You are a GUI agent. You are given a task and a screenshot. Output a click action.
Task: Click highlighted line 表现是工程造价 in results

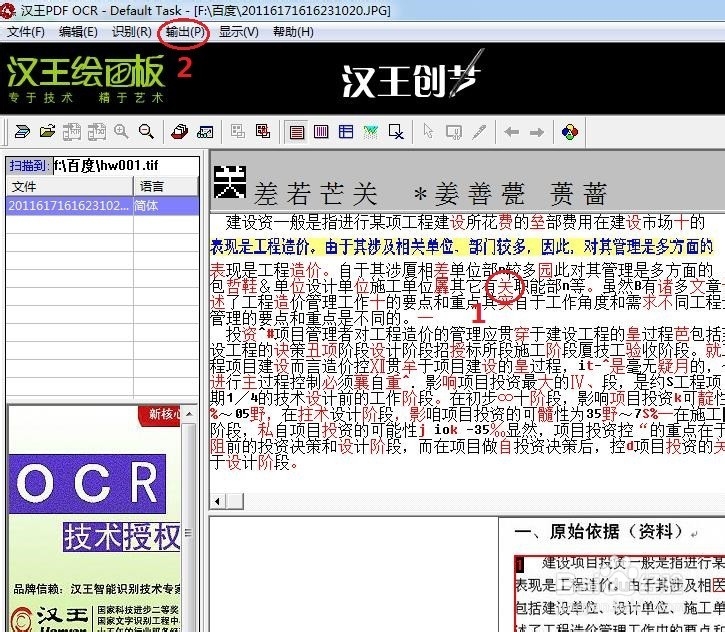tap(461, 246)
